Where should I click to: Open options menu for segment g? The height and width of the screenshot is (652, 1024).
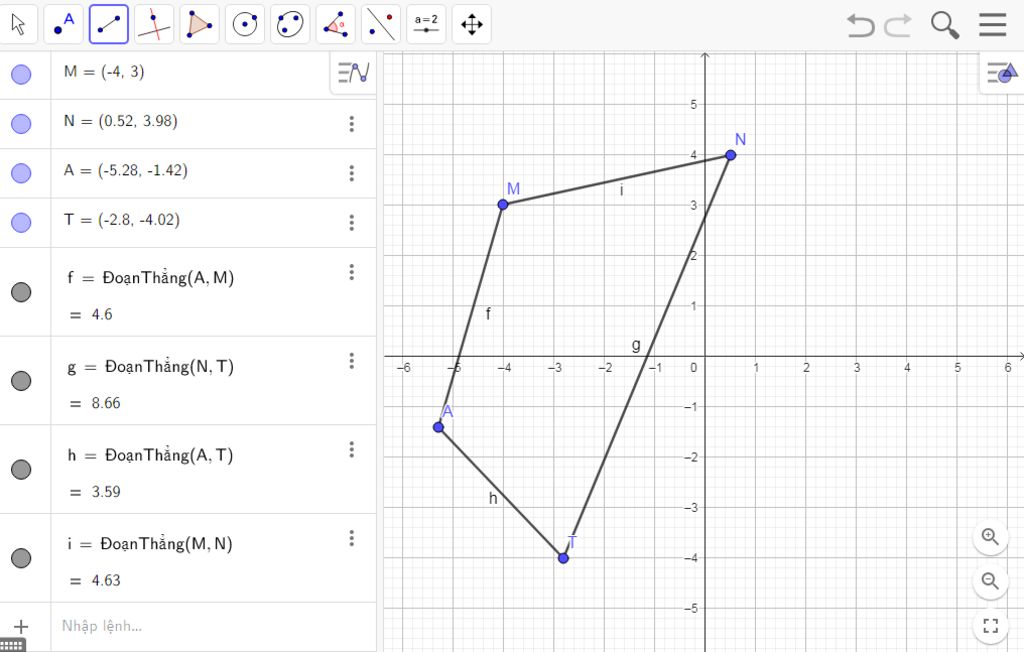(351, 361)
